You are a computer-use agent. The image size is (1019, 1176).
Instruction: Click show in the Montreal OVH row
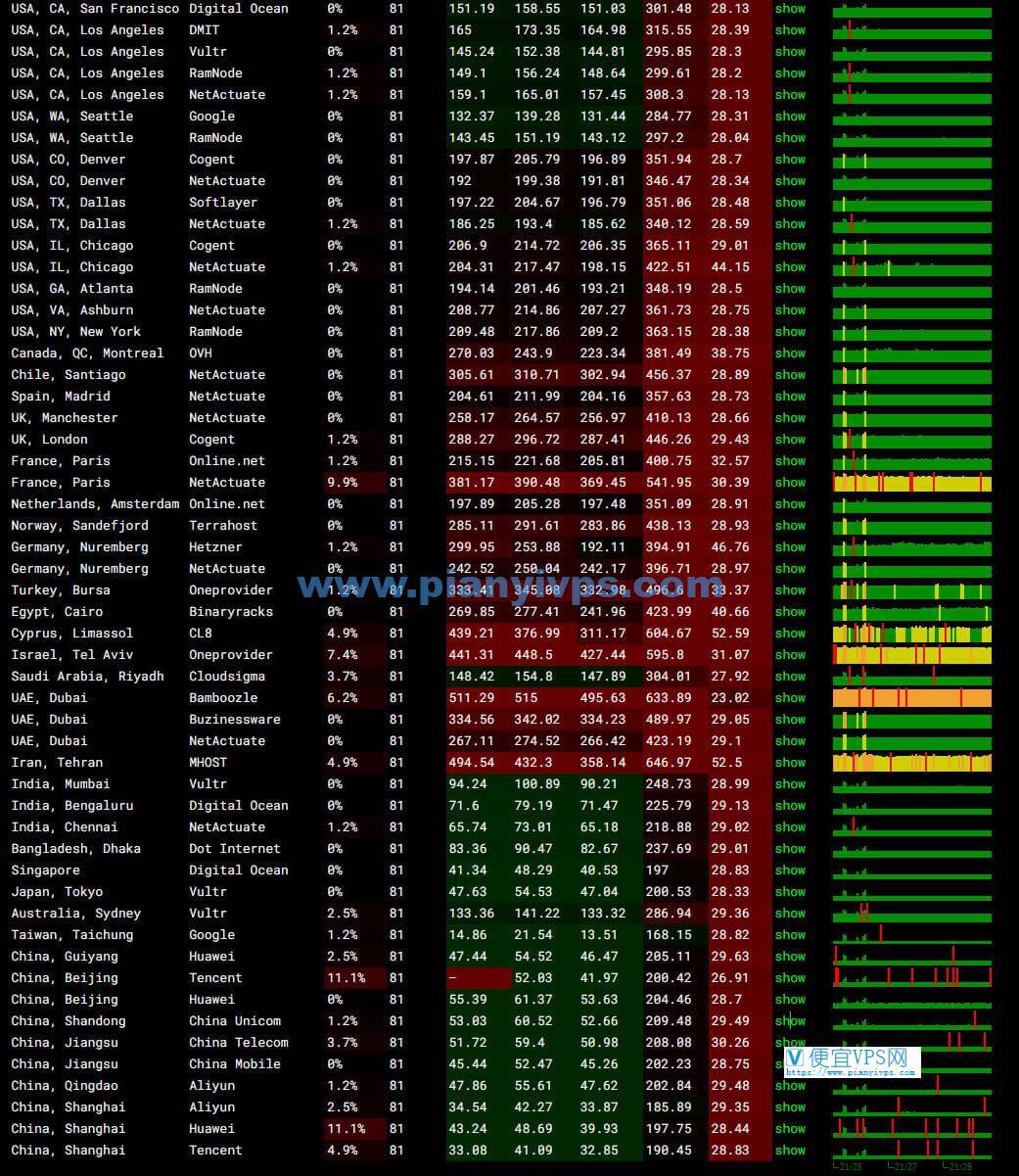790,353
